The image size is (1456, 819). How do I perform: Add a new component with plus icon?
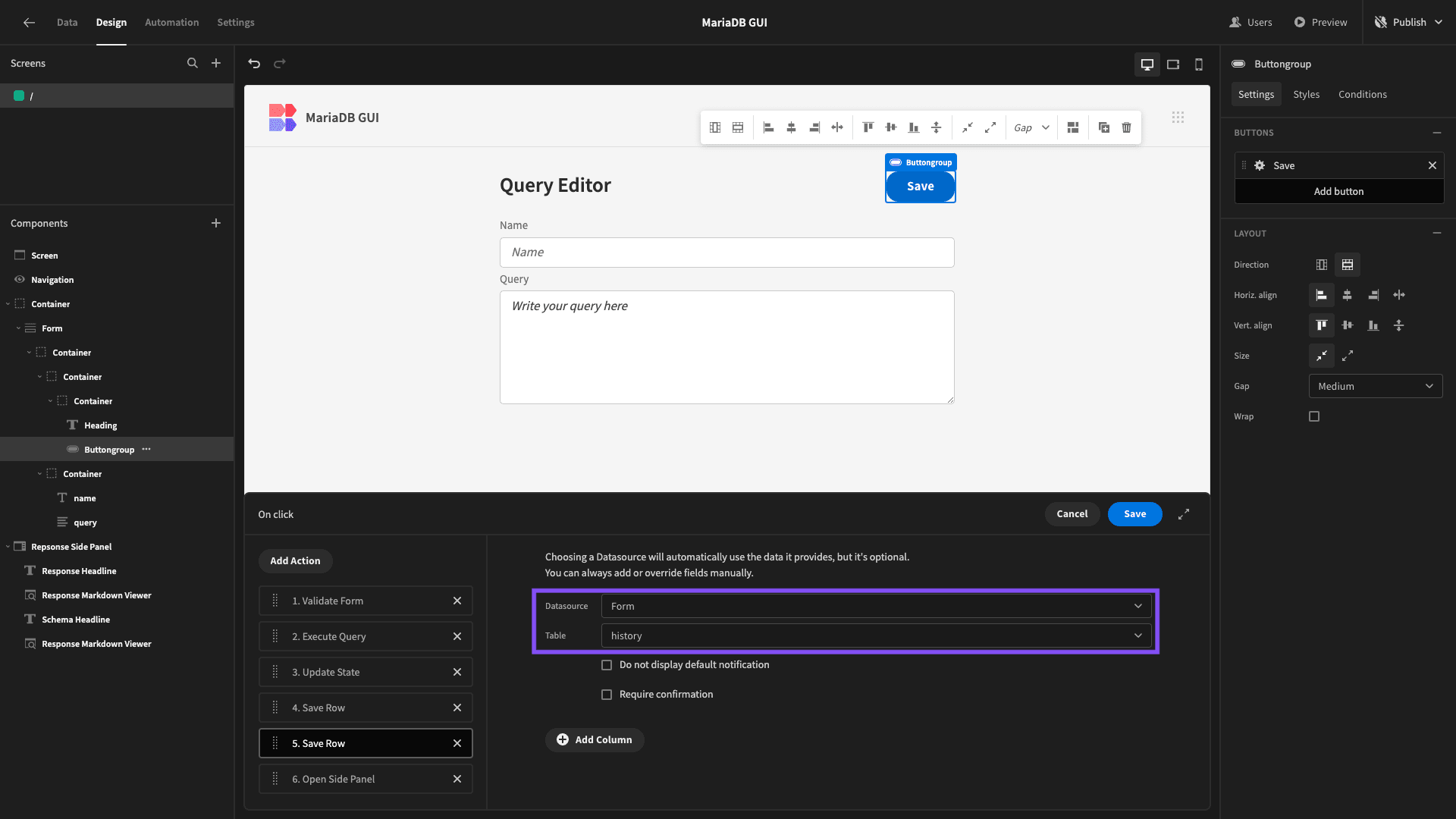(216, 223)
